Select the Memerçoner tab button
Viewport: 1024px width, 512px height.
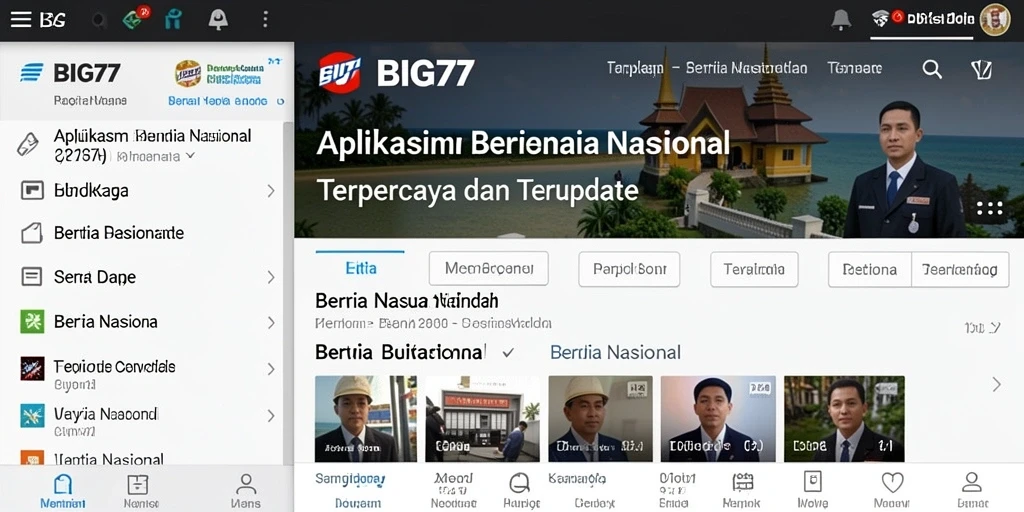[488, 268]
